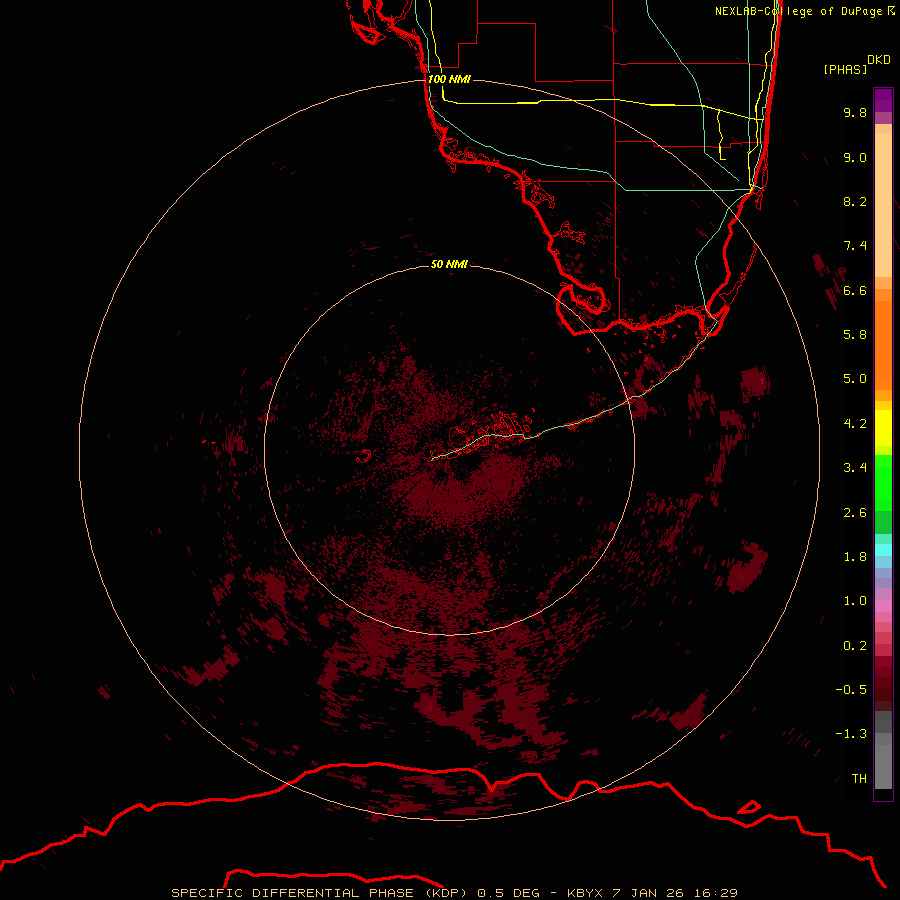The image size is (900, 900).
Task: Click the KBYX radar site identifier in caption
Action: 585,893
